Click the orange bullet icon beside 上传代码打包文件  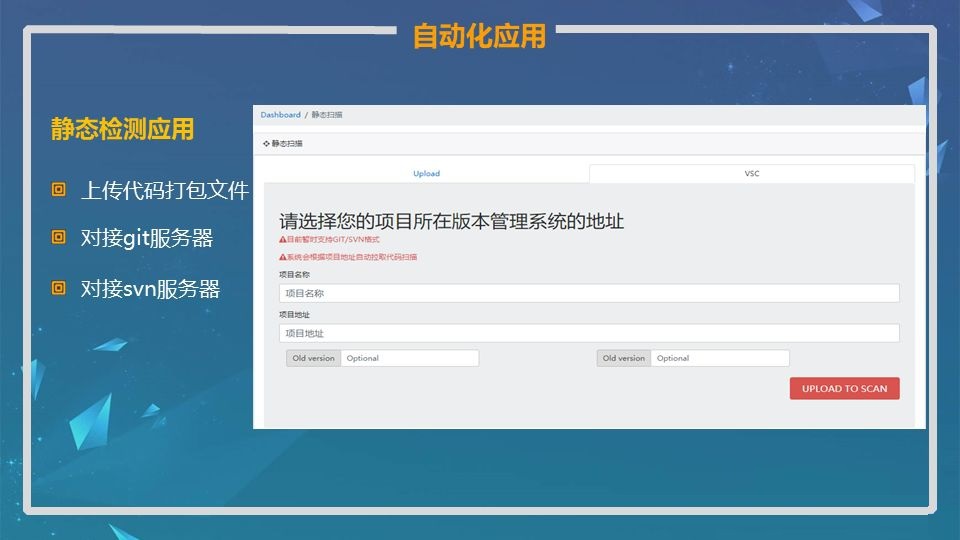tap(59, 190)
